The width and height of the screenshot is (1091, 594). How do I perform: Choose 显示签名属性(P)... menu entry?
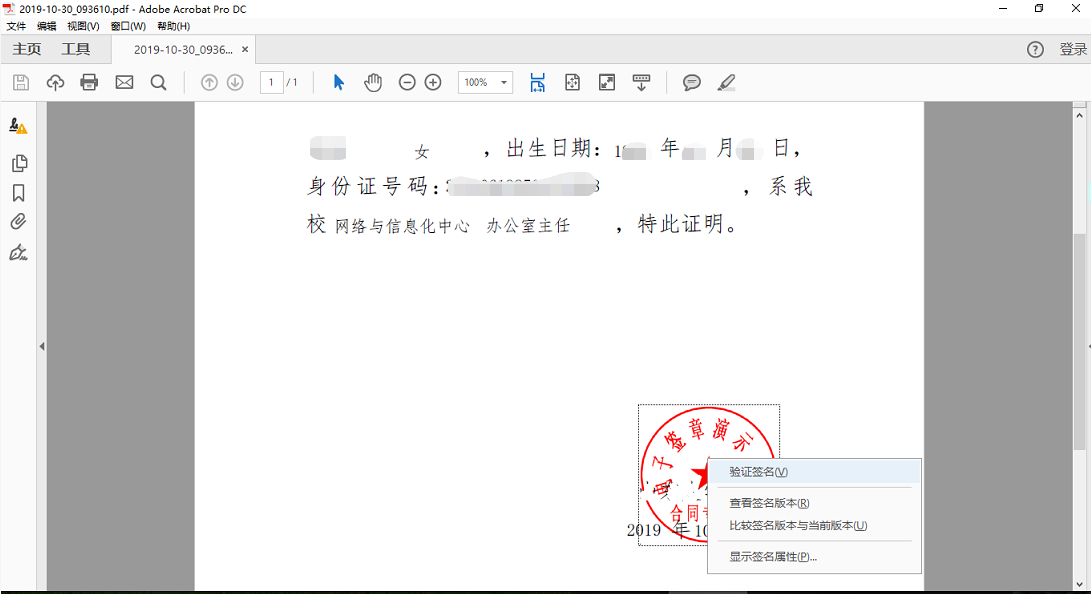(814, 556)
